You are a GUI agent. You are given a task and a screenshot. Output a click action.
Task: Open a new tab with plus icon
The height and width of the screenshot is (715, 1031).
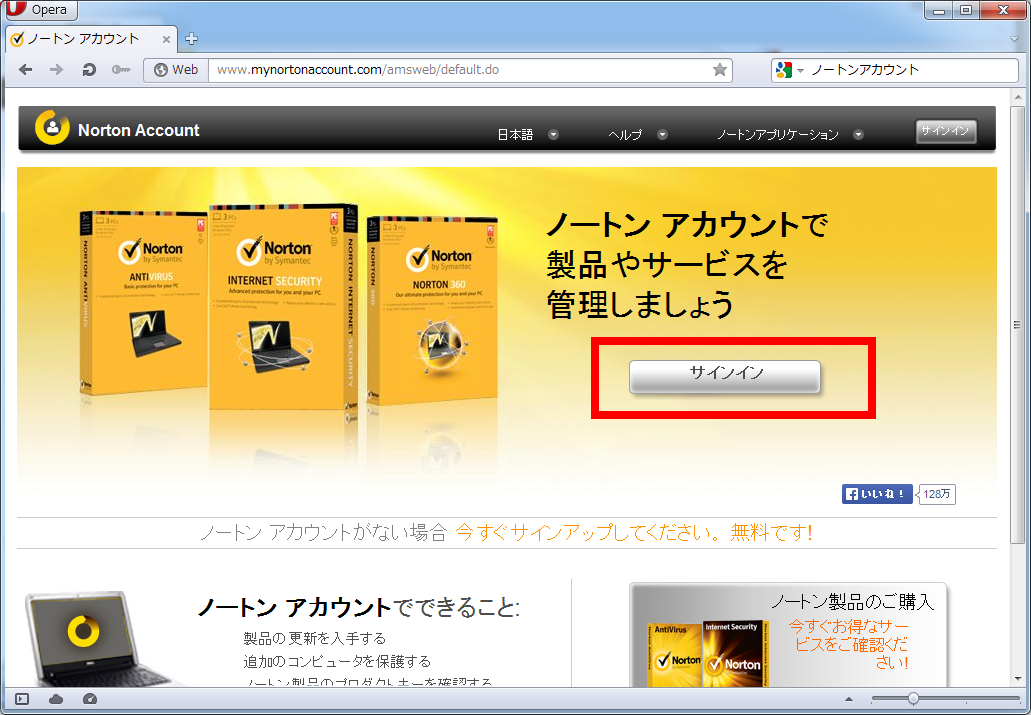[x=191, y=39]
